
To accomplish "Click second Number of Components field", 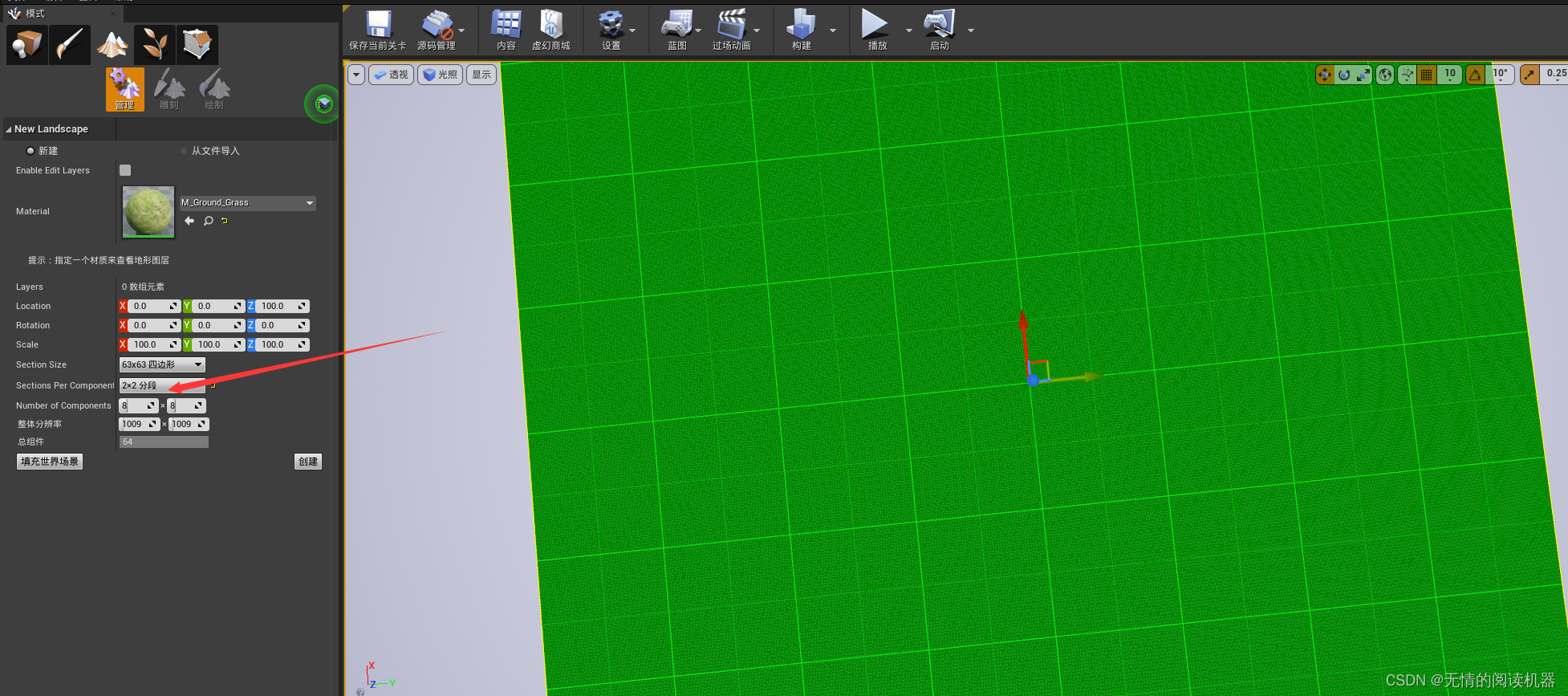I will coord(186,405).
